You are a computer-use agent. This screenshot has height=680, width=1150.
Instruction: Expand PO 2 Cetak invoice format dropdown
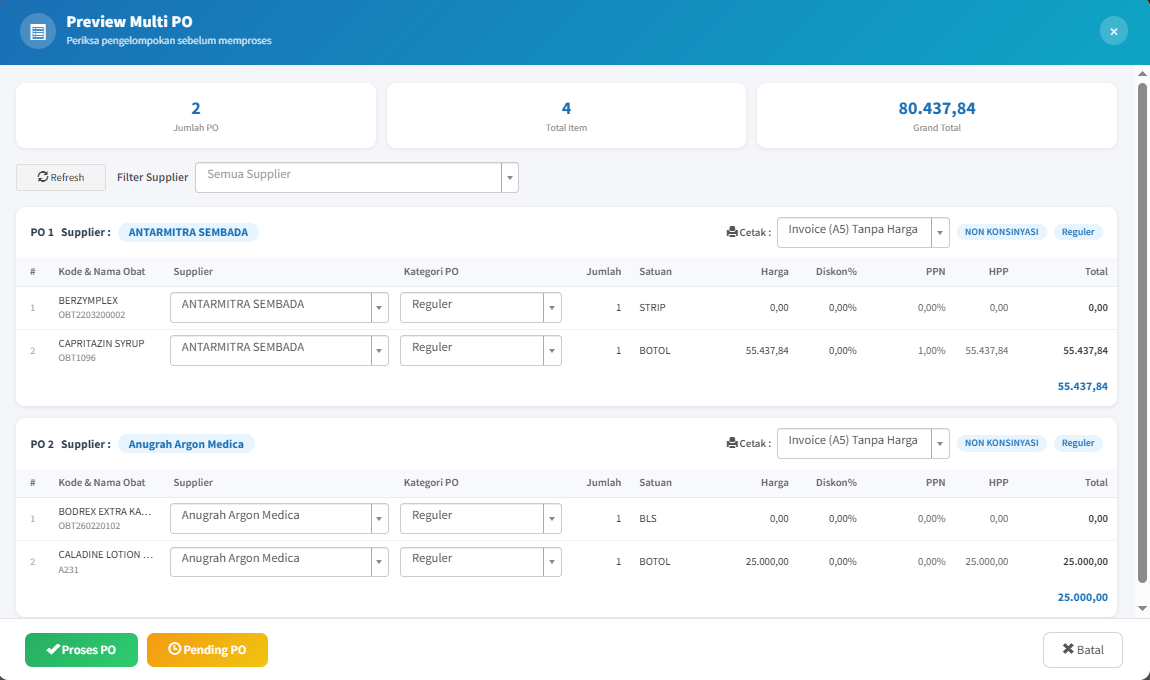tap(863, 444)
